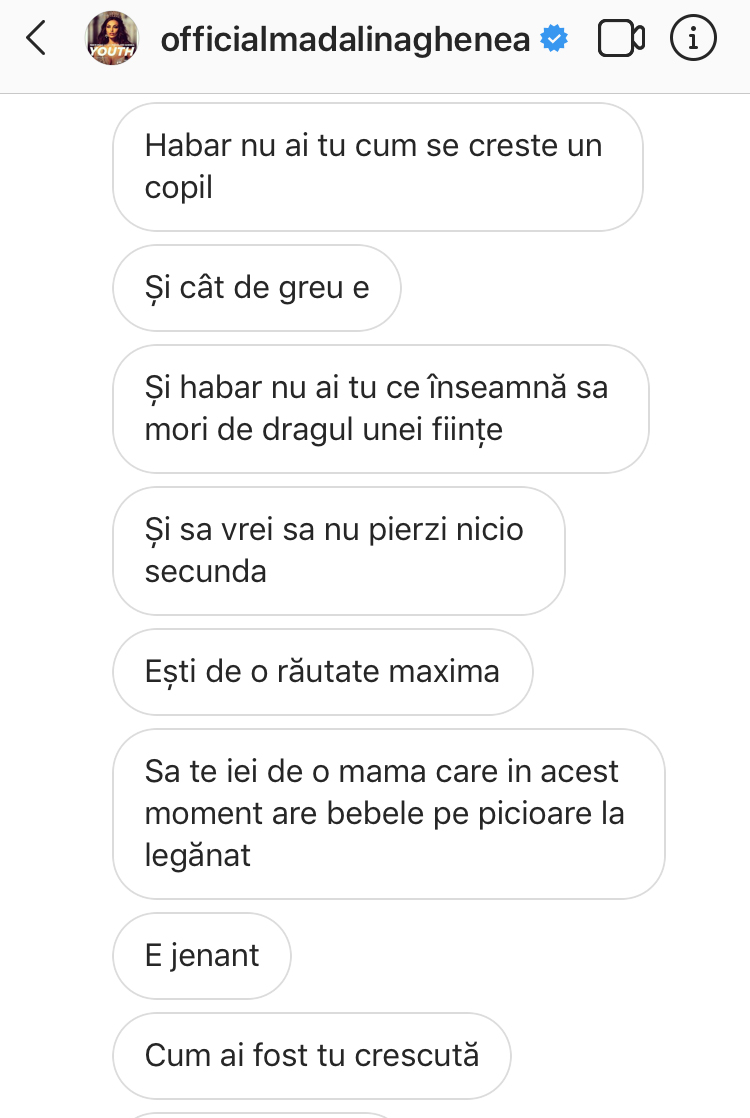Tap the blue verified badge
The height and width of the screenshot is (1118, 750).
click(x=554, y=38)
